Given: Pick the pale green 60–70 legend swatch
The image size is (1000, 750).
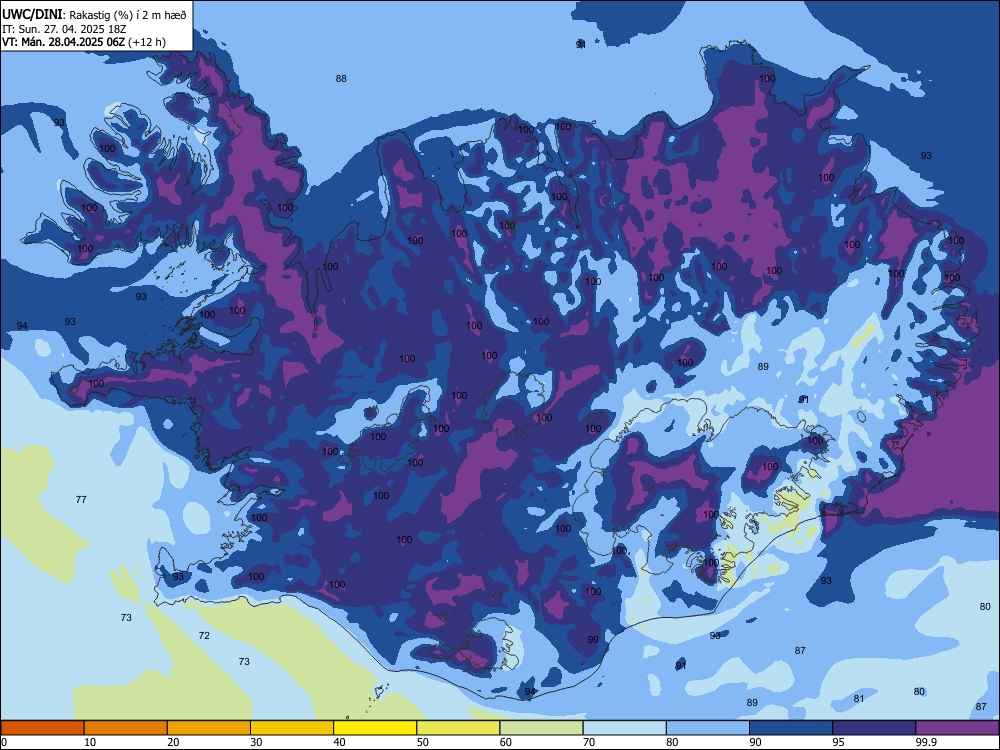Looking at the screenshot, I should (x=541, y=728).
